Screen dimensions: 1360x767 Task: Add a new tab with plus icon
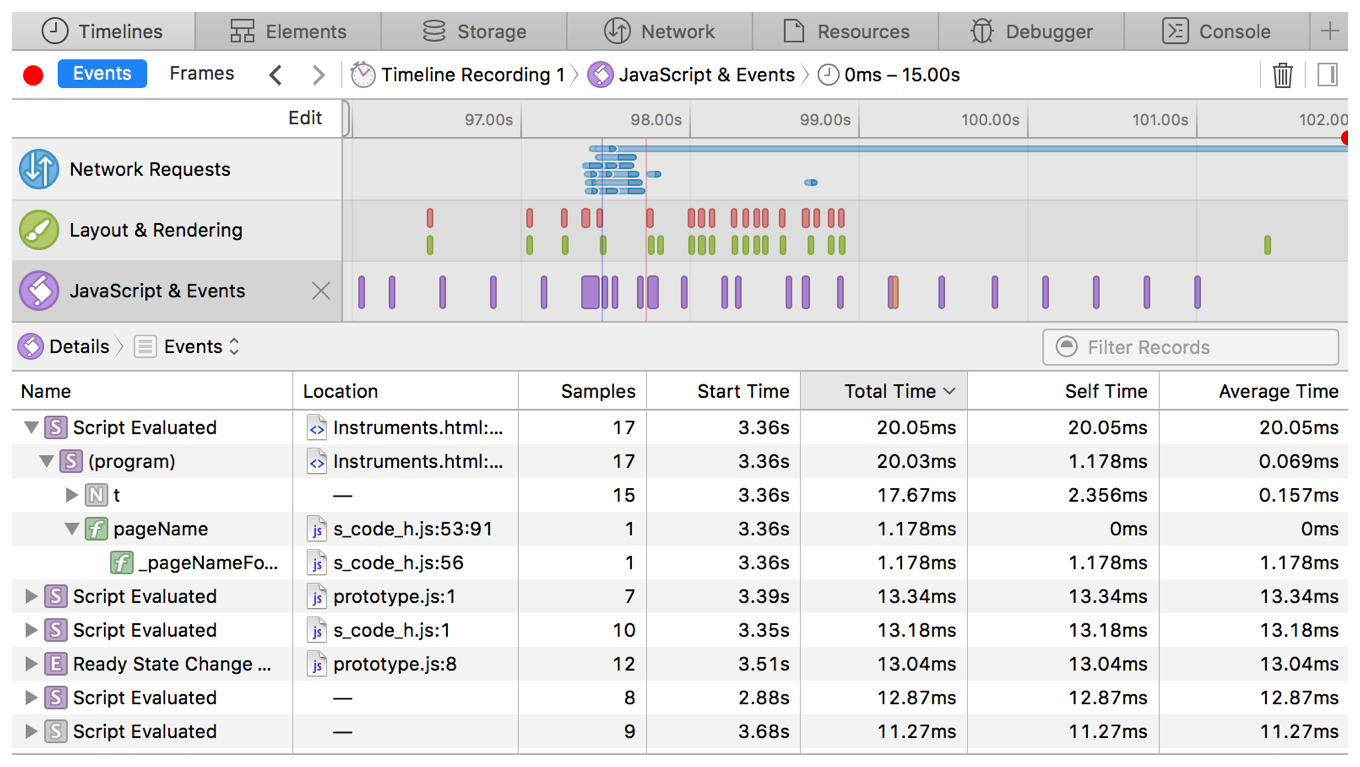[1329, 31]
